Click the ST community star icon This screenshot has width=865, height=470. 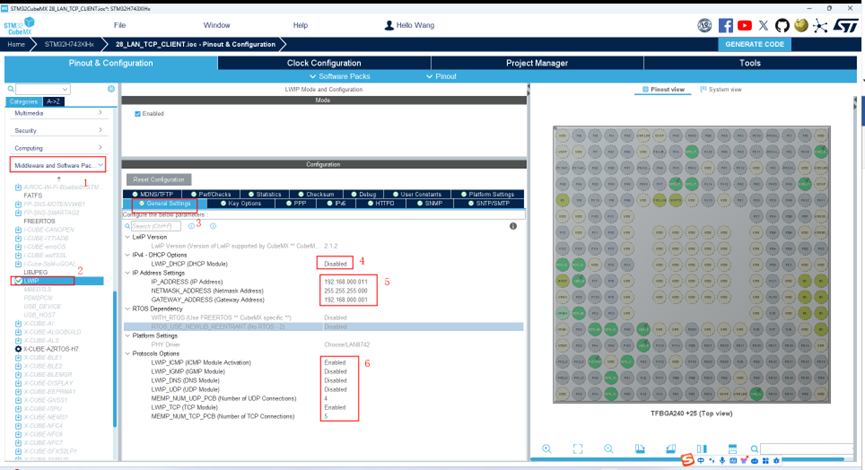(x=820, y=25)
